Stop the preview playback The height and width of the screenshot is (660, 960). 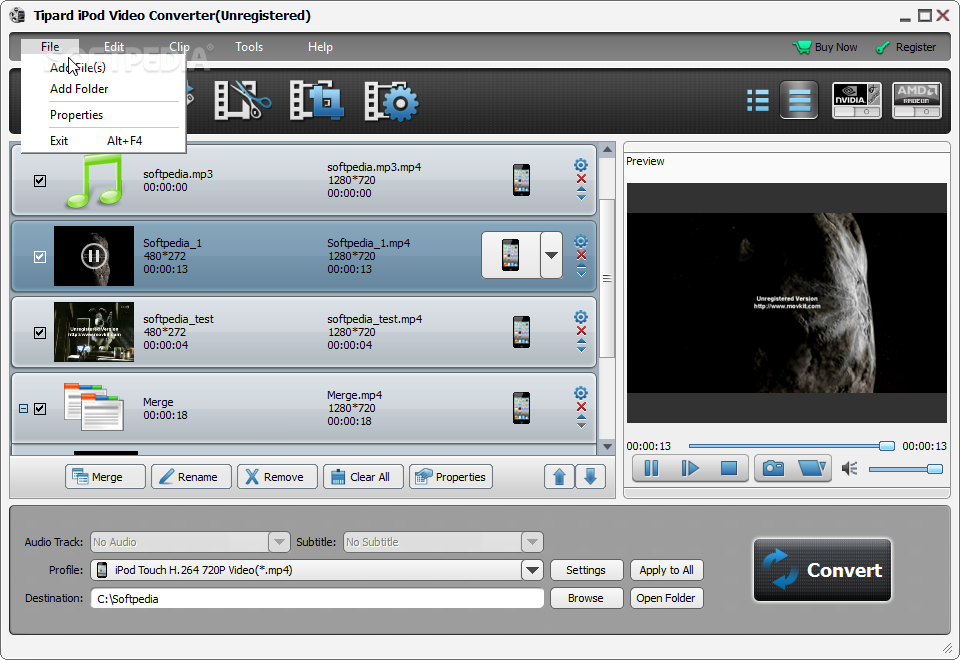point(729,468)
